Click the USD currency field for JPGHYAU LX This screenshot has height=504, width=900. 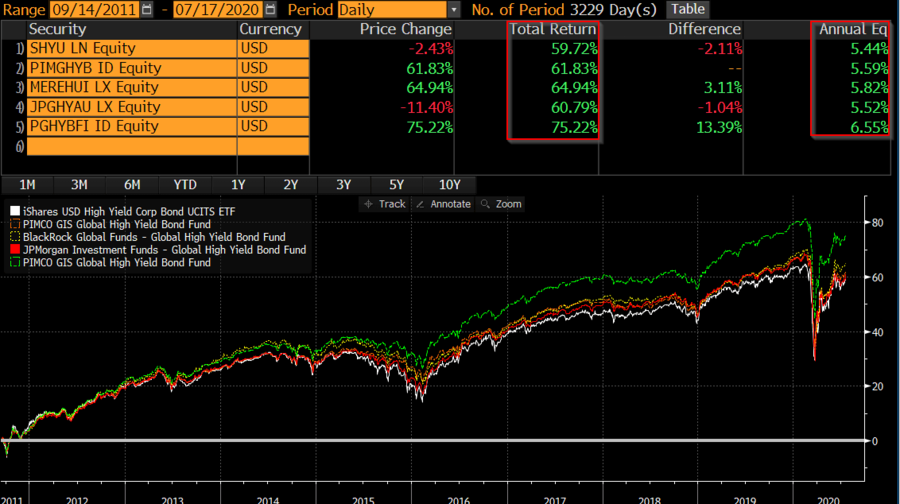(x=273, y=107)
